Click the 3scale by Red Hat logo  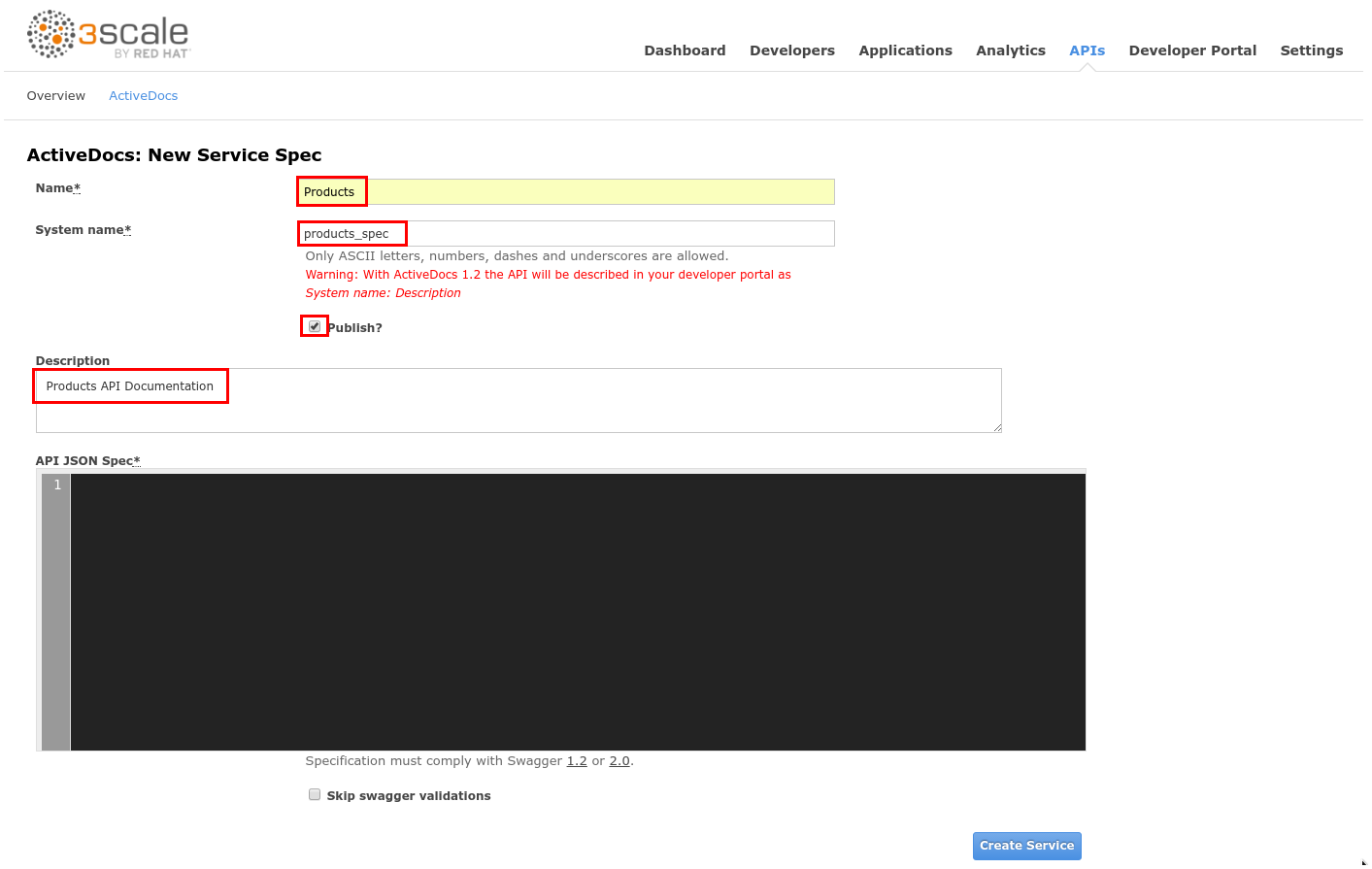tap(108, 35)
